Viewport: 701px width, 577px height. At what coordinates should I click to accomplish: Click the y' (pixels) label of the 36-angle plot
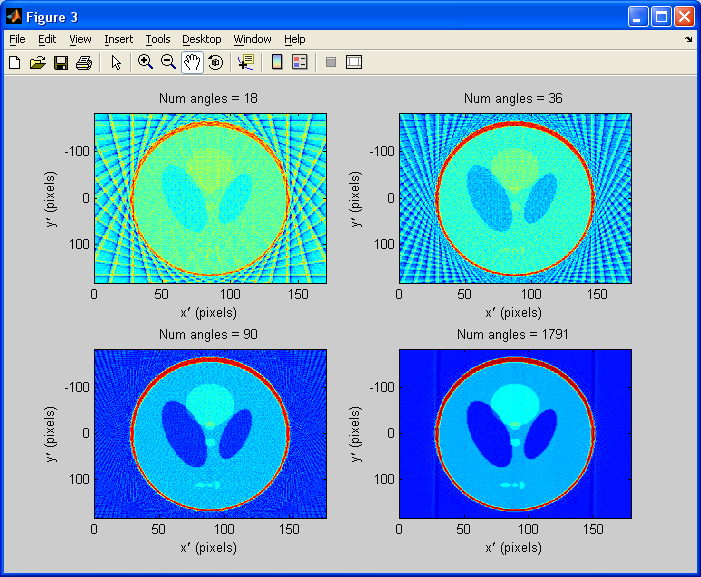356,199
